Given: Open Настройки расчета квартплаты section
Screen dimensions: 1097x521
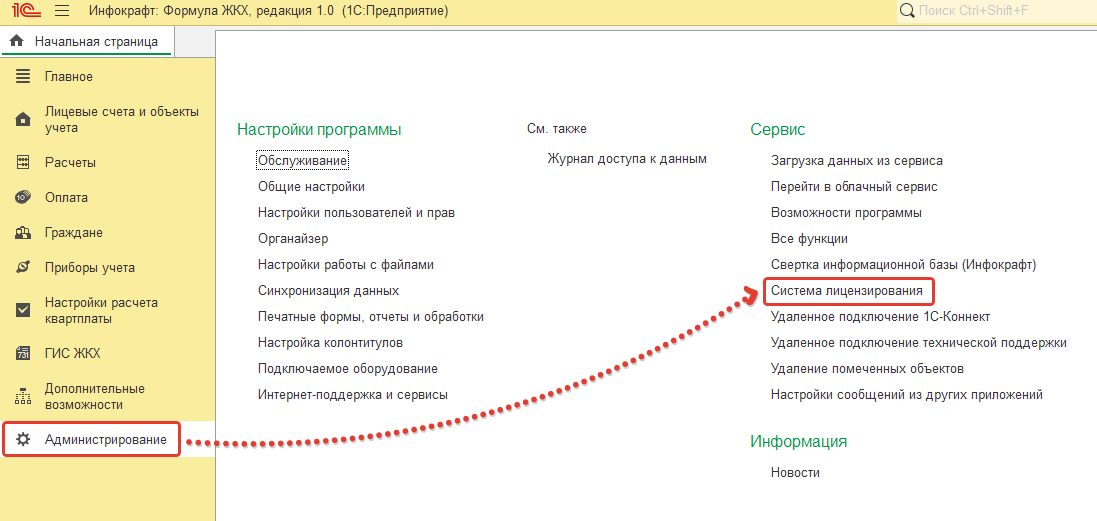Looking at the screenshot, I should [101, 311].
